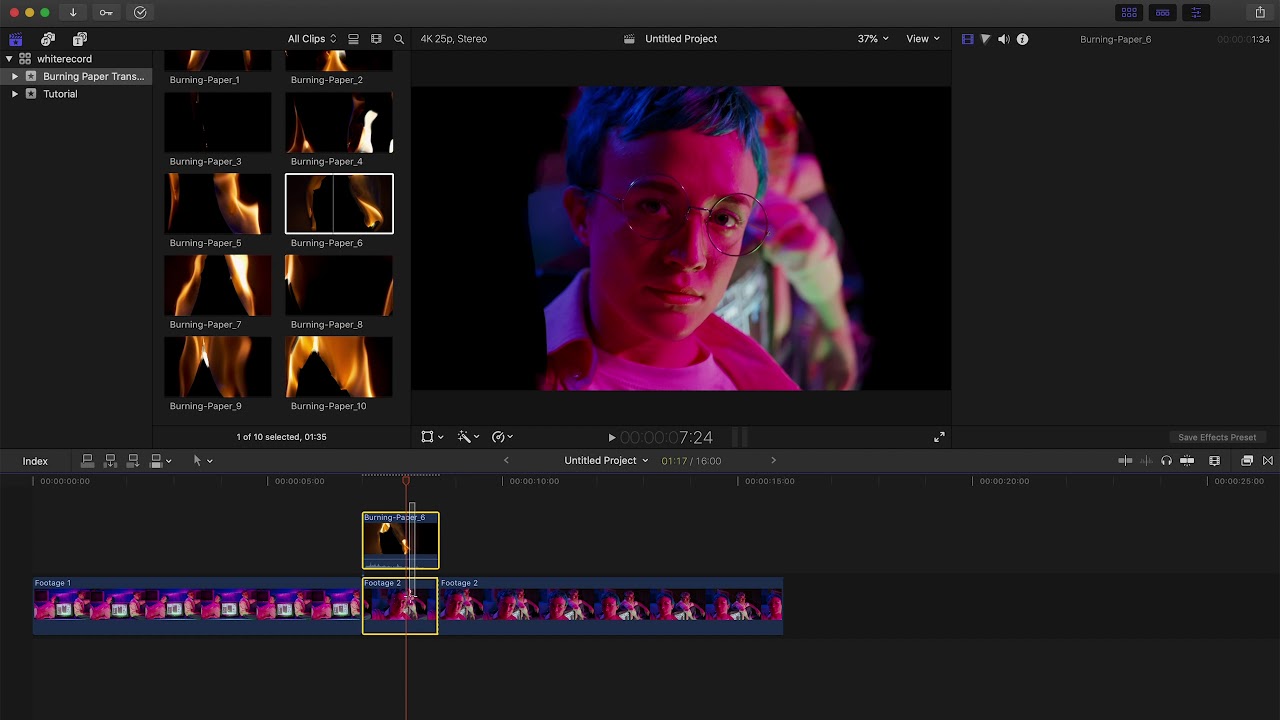Click append clip to storyline icon

pos(133,461)
